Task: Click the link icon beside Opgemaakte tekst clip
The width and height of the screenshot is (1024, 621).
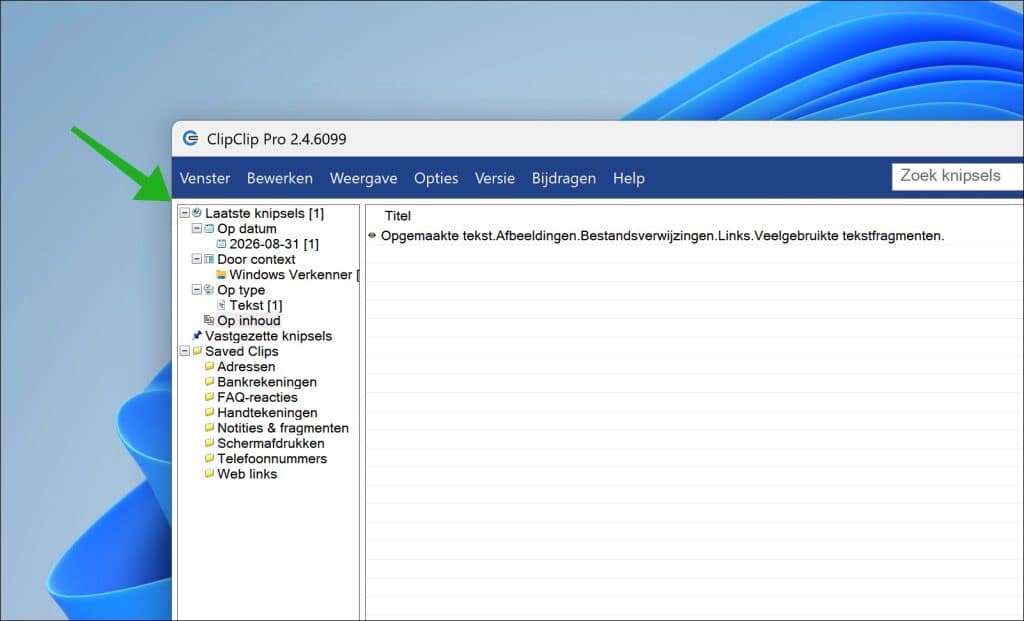Action: pos(372,236)
